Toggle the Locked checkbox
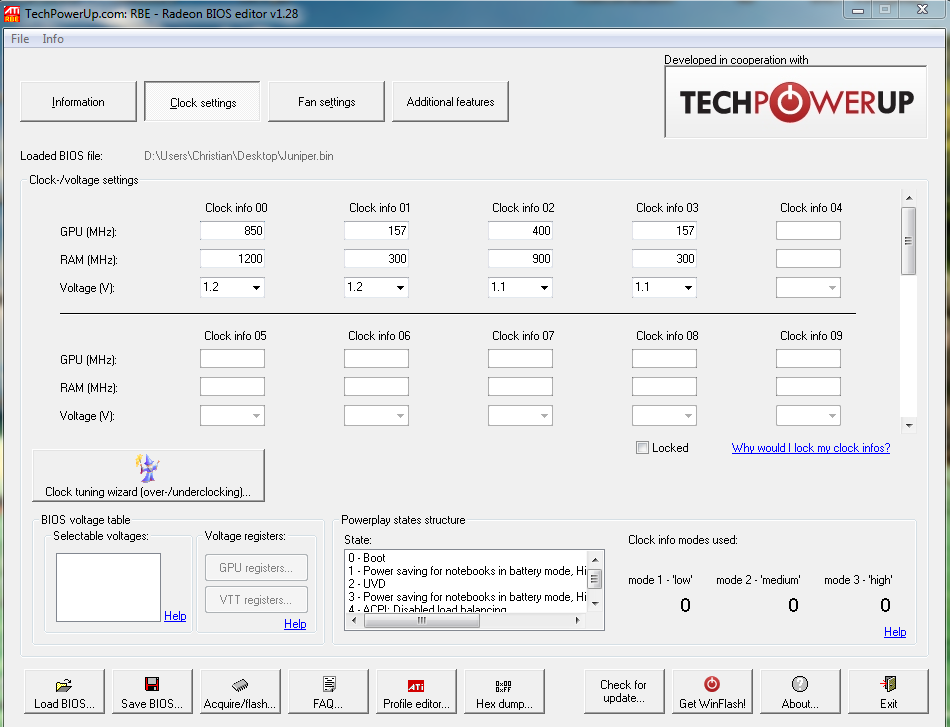Image resolution: width=950 pixels, height=727 pixels. coord(642,448)
